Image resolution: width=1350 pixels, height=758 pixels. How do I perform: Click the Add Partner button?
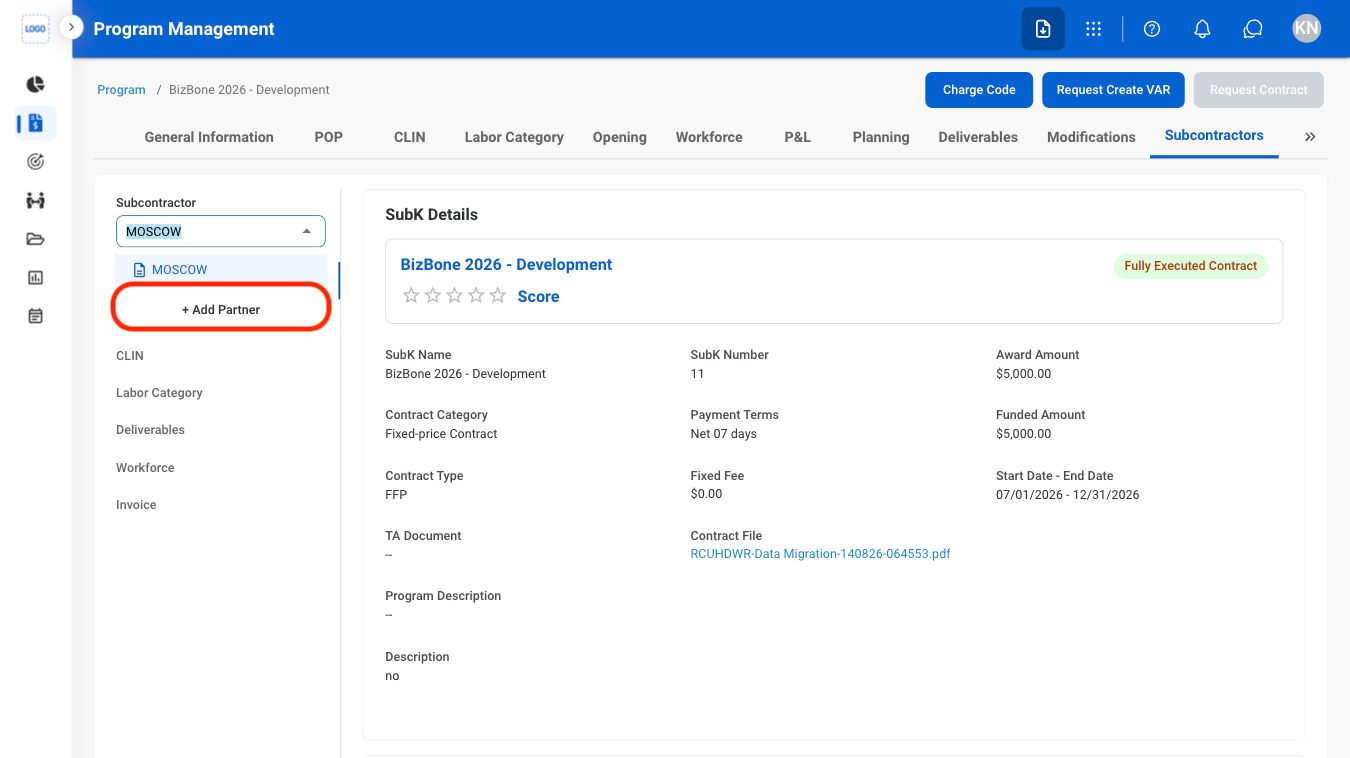tap(221, 309)
